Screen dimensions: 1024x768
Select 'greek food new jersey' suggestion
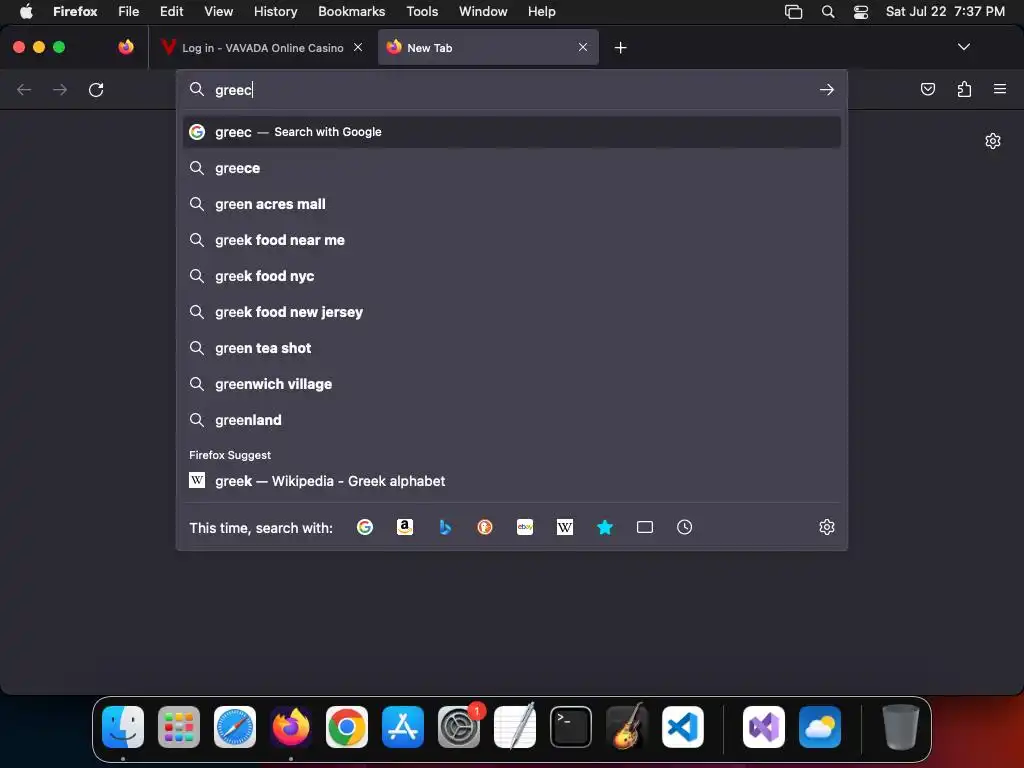(x=511, y=312)
